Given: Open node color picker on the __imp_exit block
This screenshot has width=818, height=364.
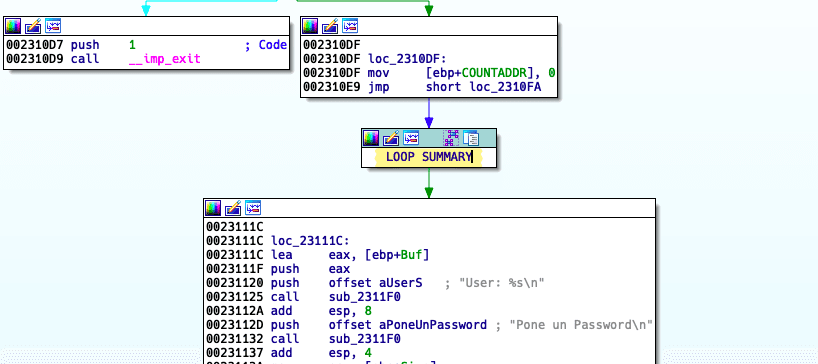Looking at the screenshot, I should pos(13,26).
